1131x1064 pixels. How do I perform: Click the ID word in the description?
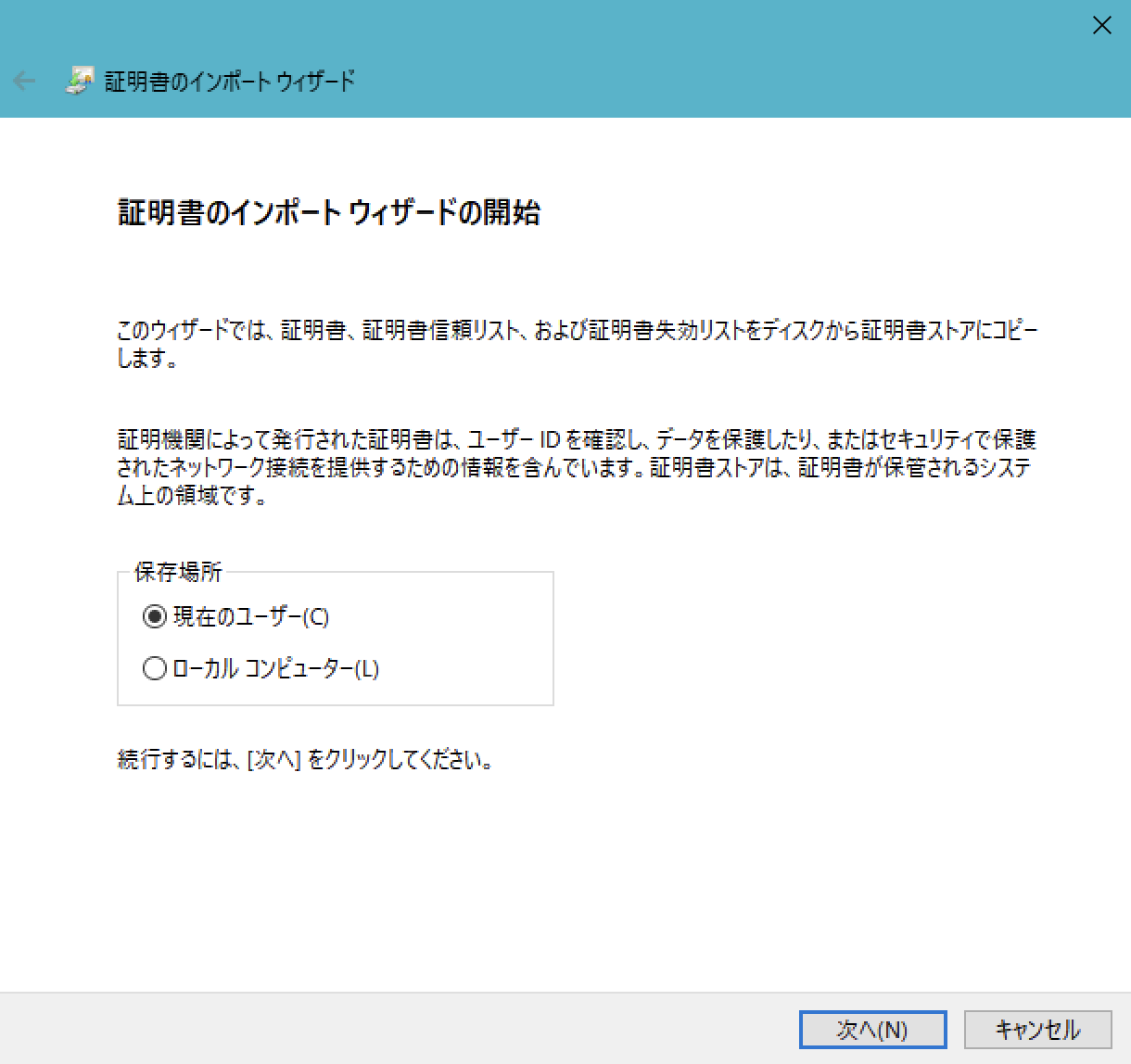[x=550, y=439]
